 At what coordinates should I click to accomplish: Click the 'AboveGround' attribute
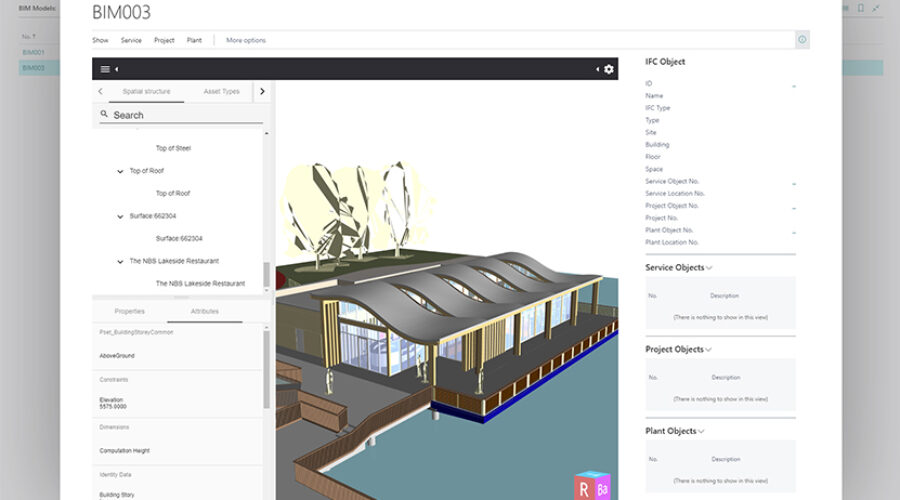[x=117, y=356]
